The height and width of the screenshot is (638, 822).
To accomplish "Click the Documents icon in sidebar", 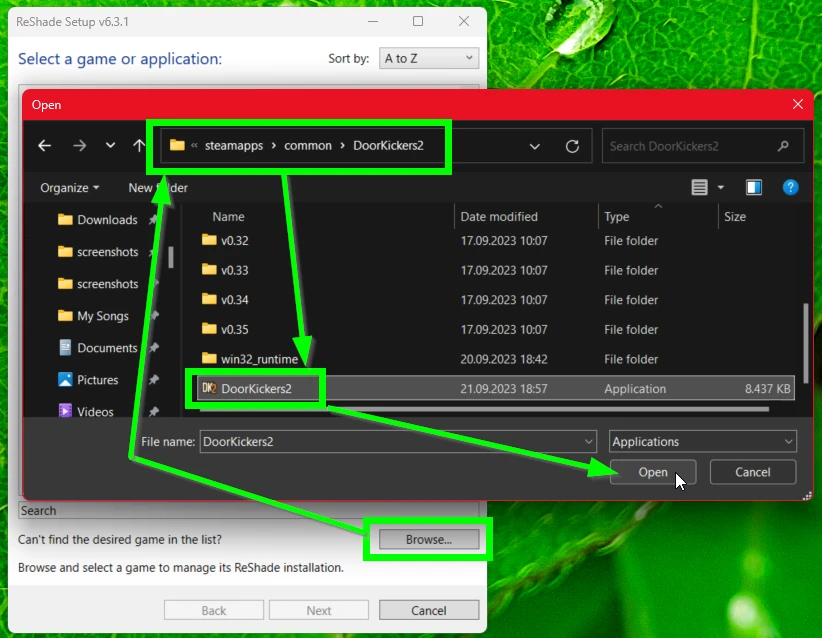I will coord(65,347).
